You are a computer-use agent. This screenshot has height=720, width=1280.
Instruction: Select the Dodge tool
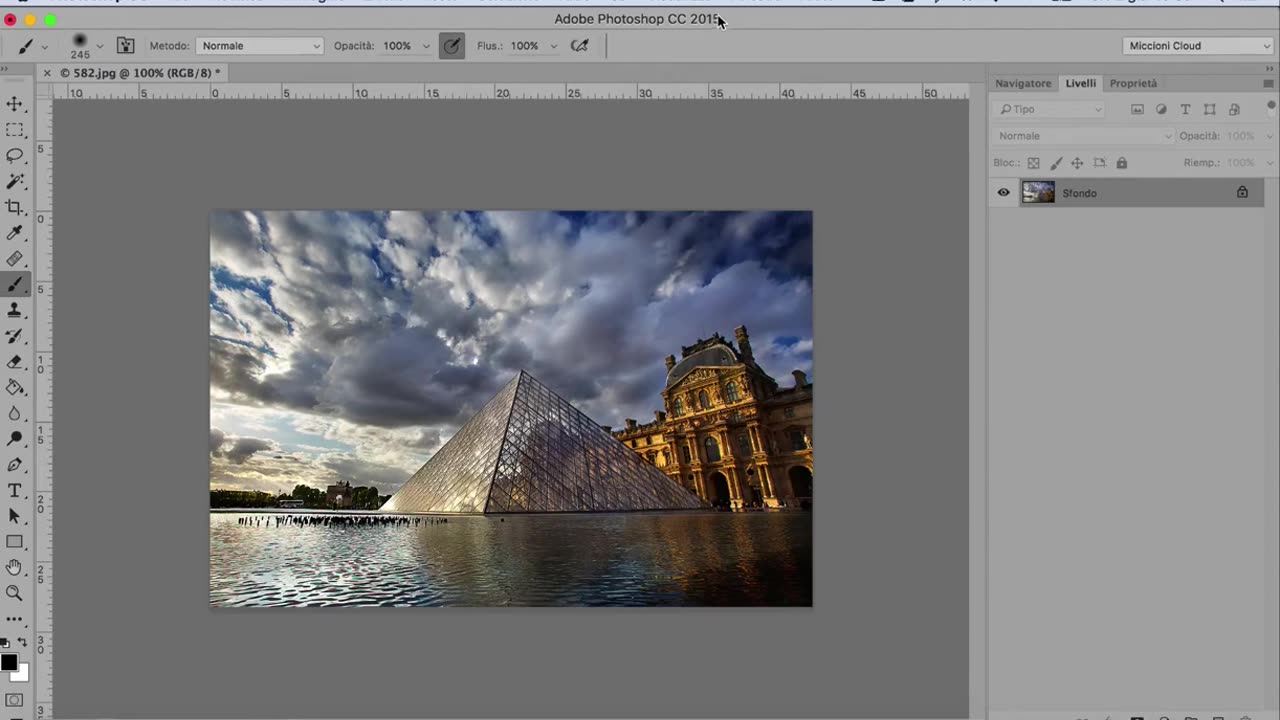click(x=15, y=439)
